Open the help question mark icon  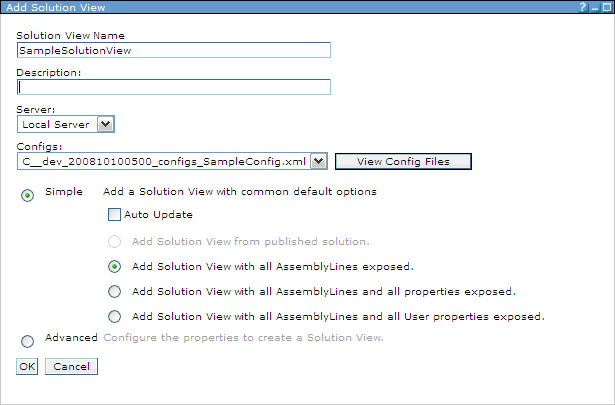click(582, 7)
